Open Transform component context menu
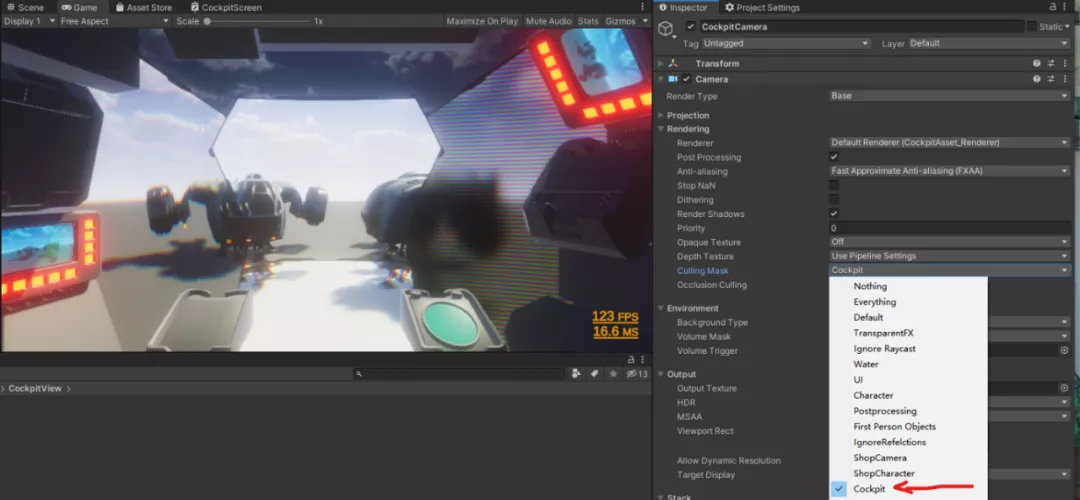This screenshot has height=500, width=1080. coord(1065,63)
